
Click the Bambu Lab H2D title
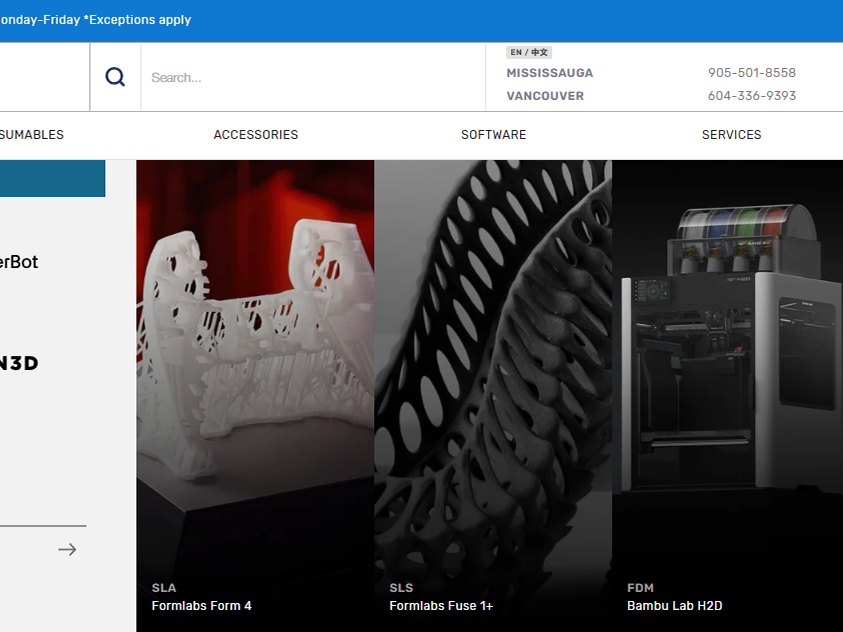click(x=674, y=606)
